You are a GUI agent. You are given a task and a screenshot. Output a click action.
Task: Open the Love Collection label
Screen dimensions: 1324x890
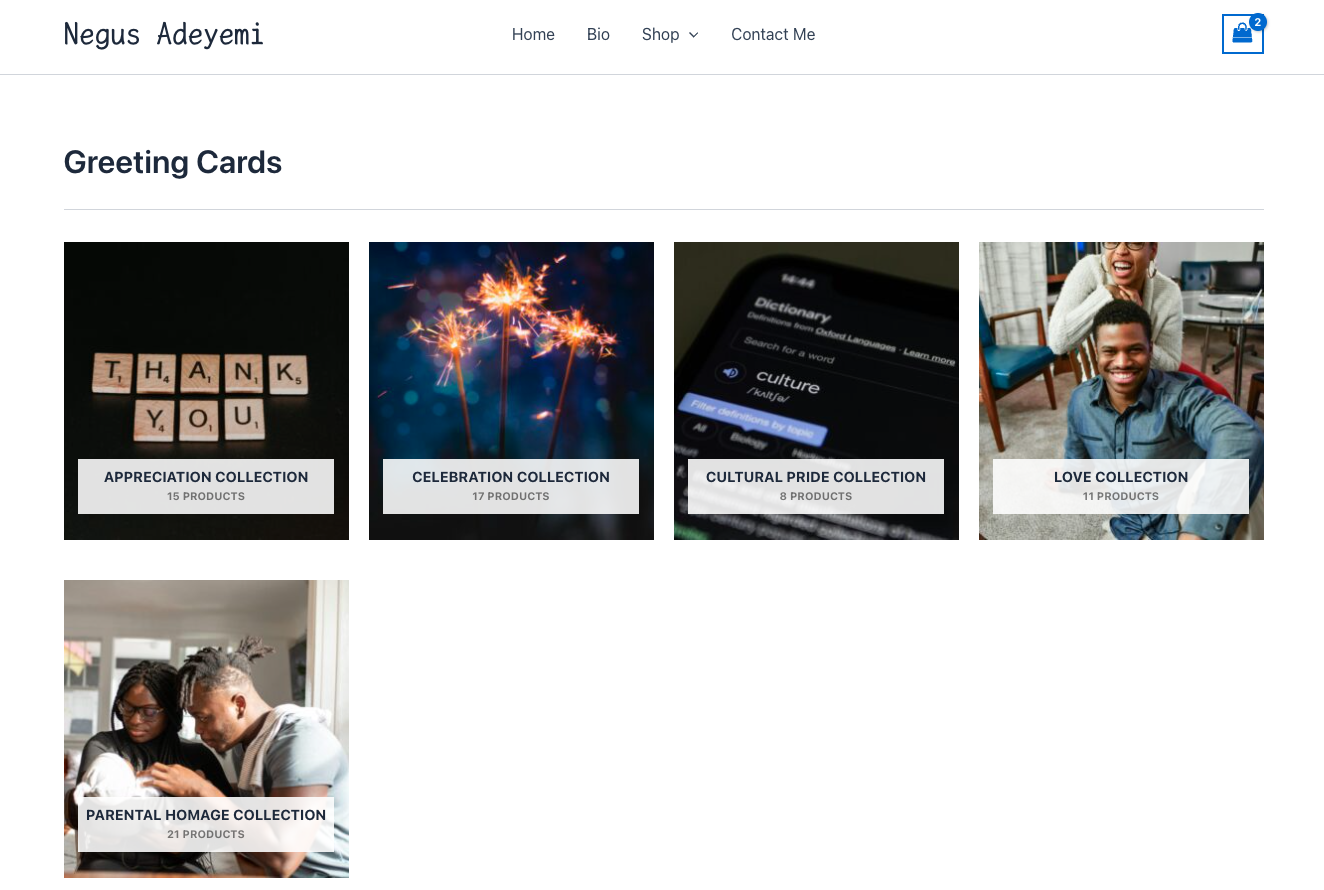pos(1121,477)
